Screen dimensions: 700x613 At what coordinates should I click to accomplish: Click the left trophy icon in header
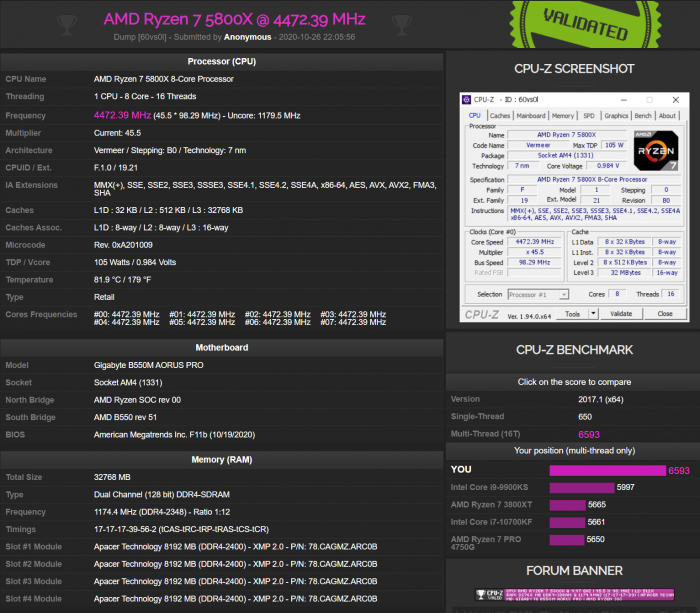(67, 23)
